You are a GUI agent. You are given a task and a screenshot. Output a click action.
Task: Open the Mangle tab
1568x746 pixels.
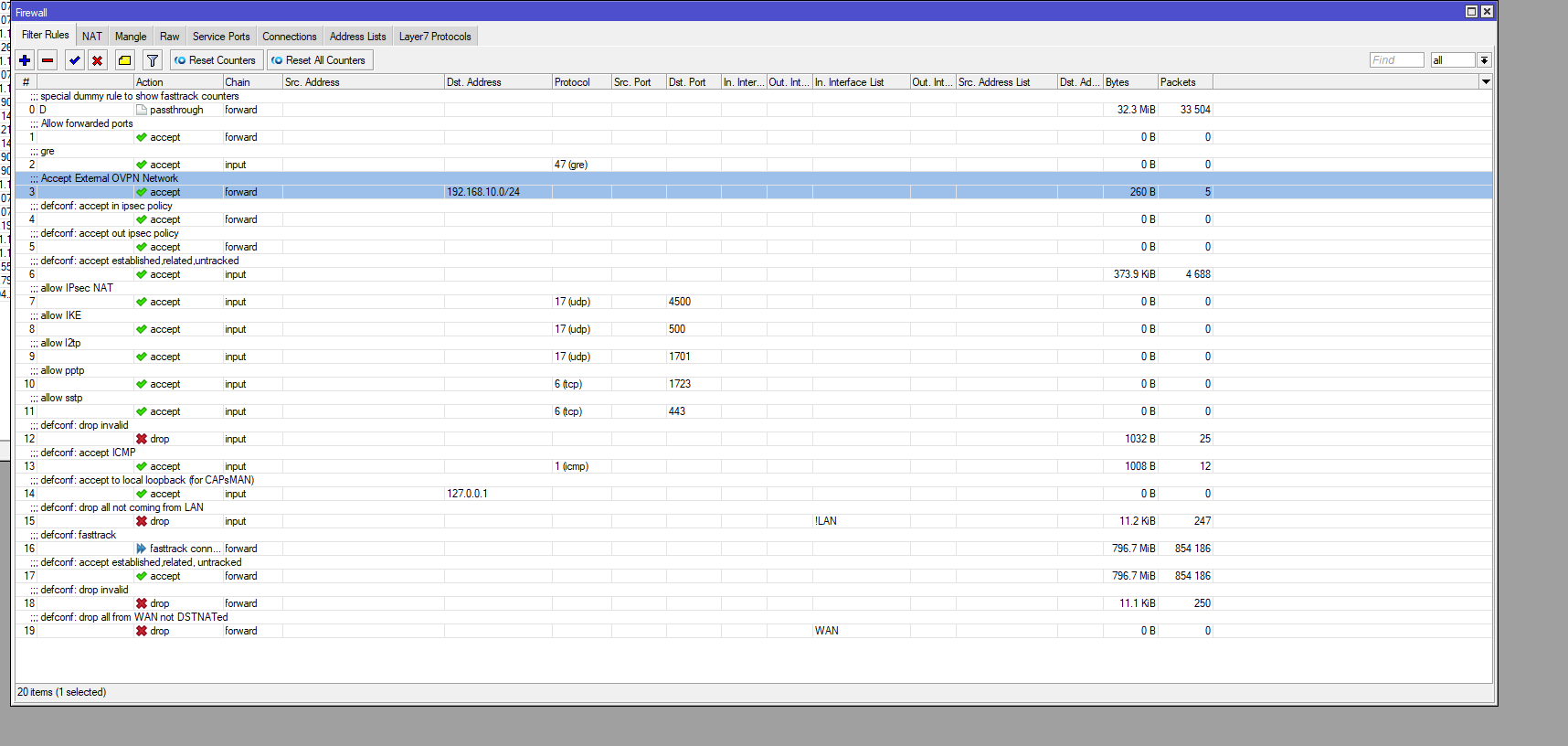click(131, 37)
